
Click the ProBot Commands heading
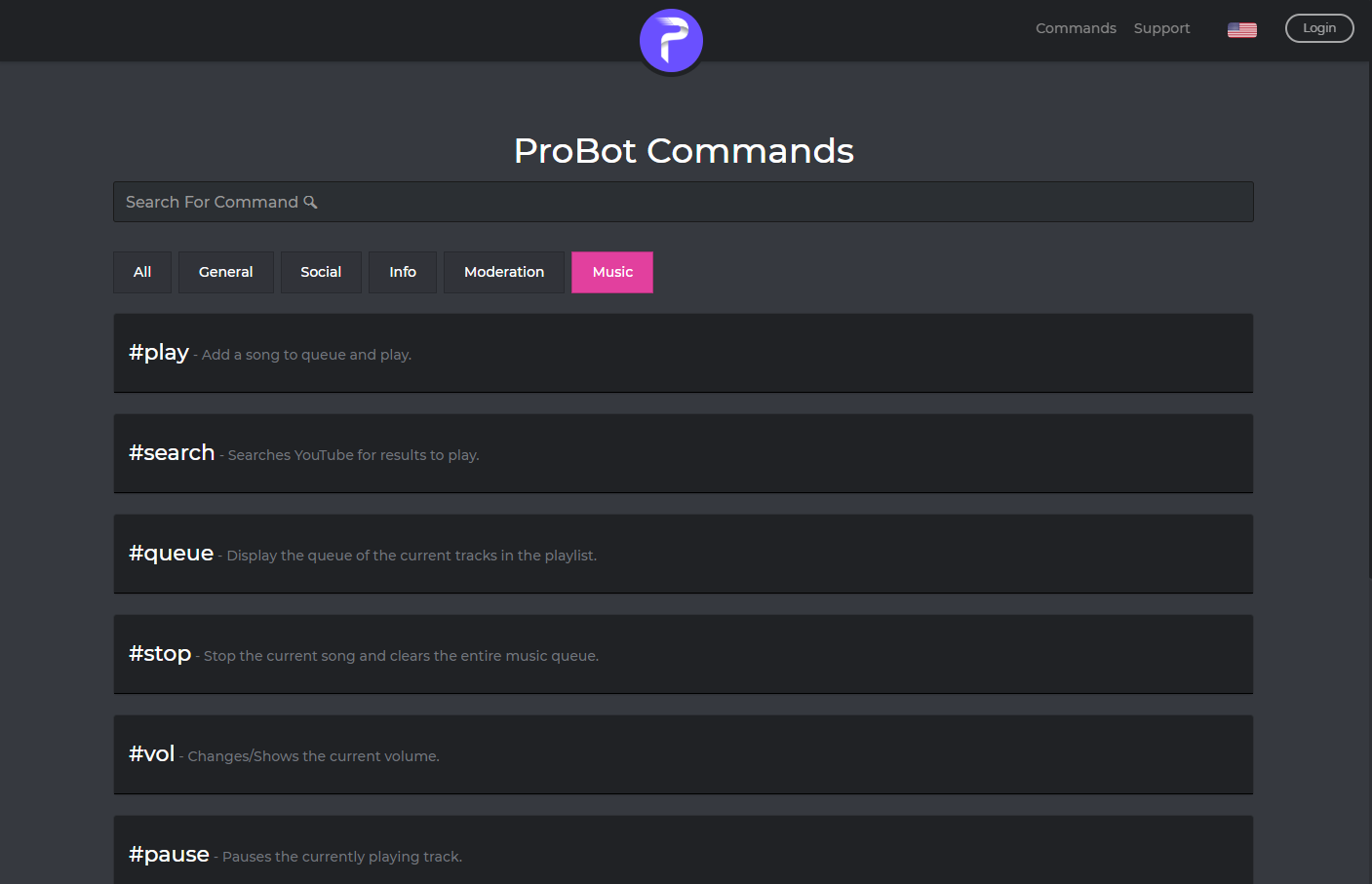(684, 151)
